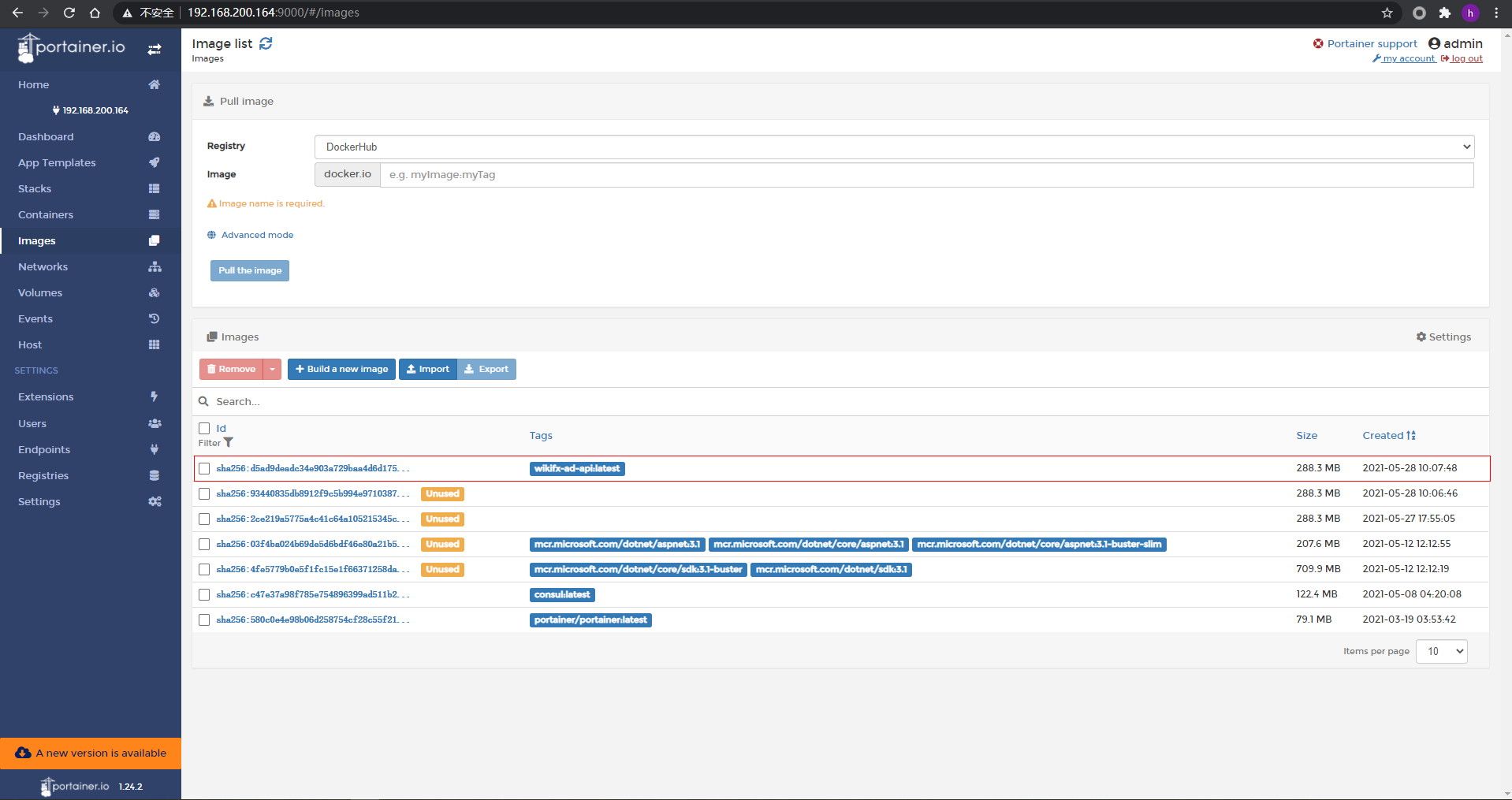Click the browser reload icon
Image resolution: width=1512 pixels, height=800 pixels.
click(x=69, y=13)
